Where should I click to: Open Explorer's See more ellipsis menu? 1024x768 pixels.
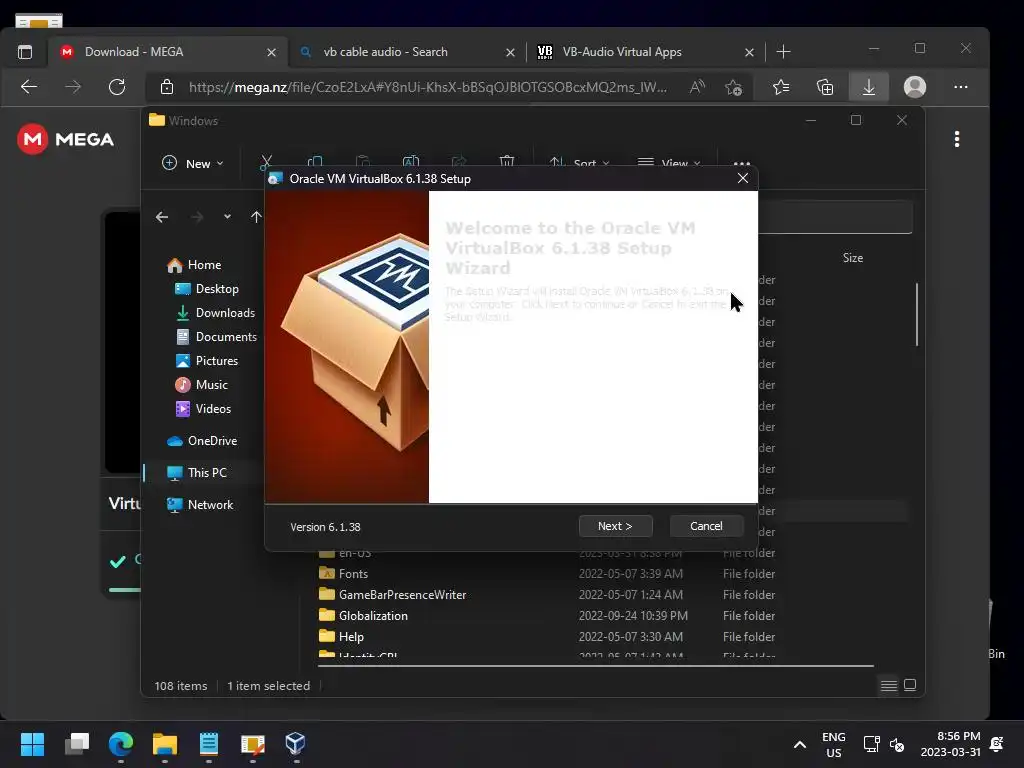(x=742, y=163)
